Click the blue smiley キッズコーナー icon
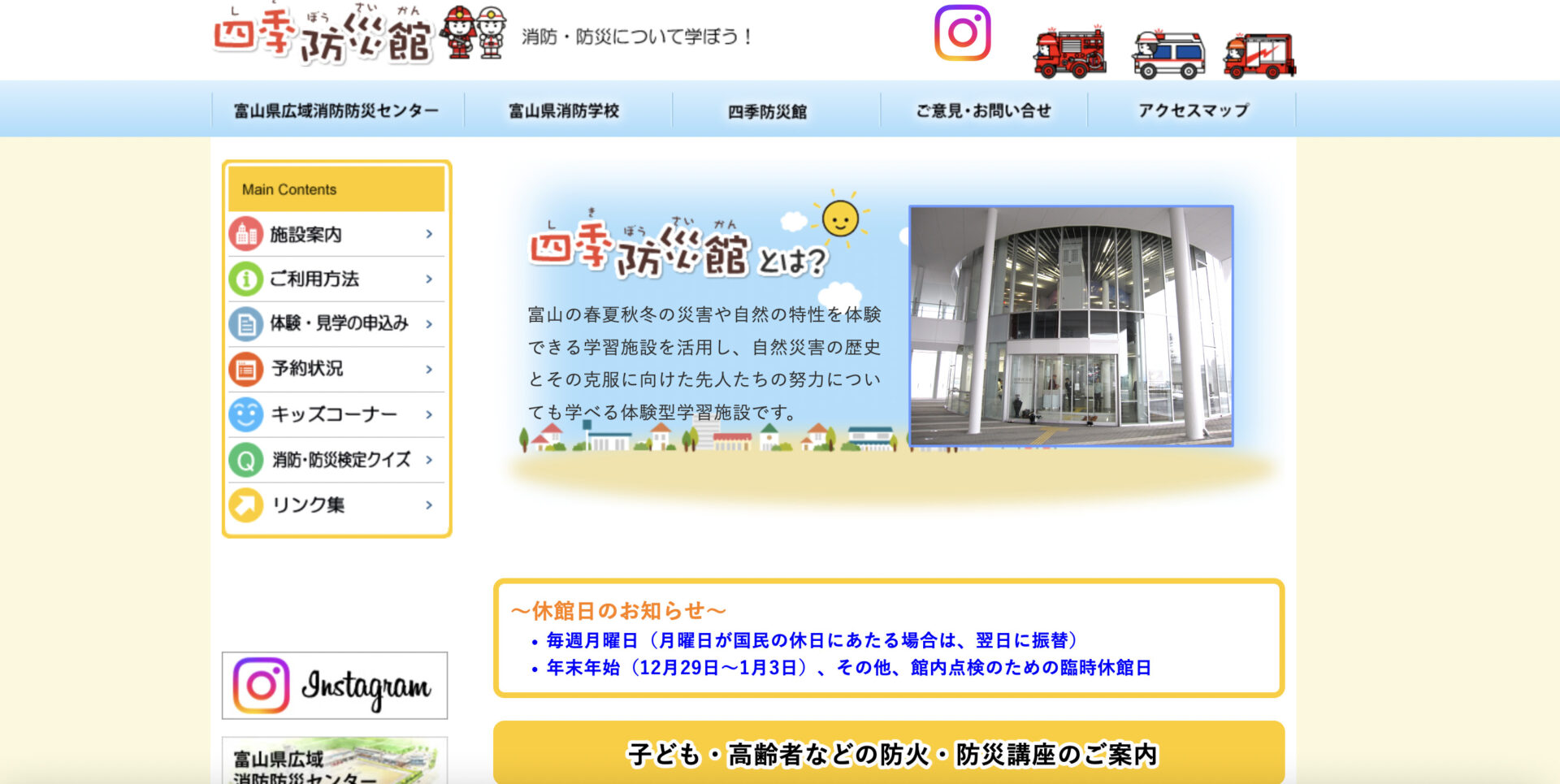The image size is (1560, 784). 245,414
